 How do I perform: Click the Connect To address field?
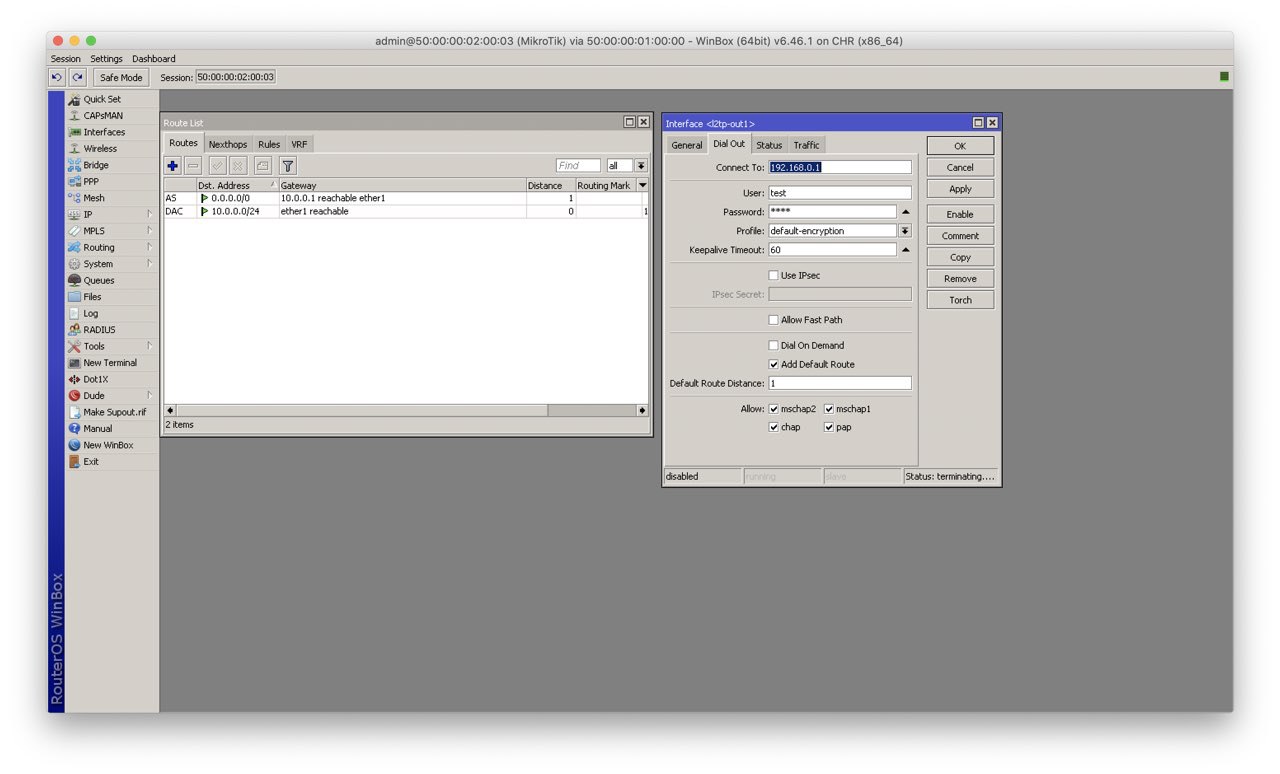pyautogui.click(x=840, y=168)
